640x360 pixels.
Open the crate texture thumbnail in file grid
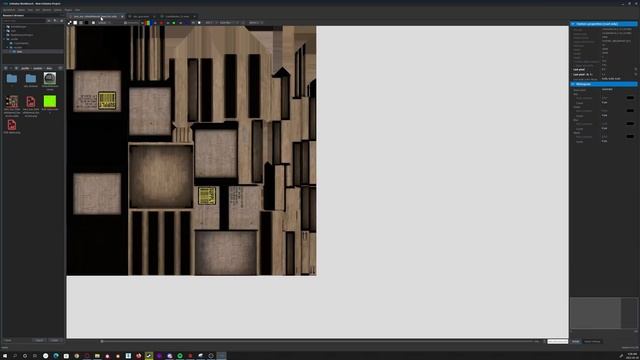click(x=12, y=101)
